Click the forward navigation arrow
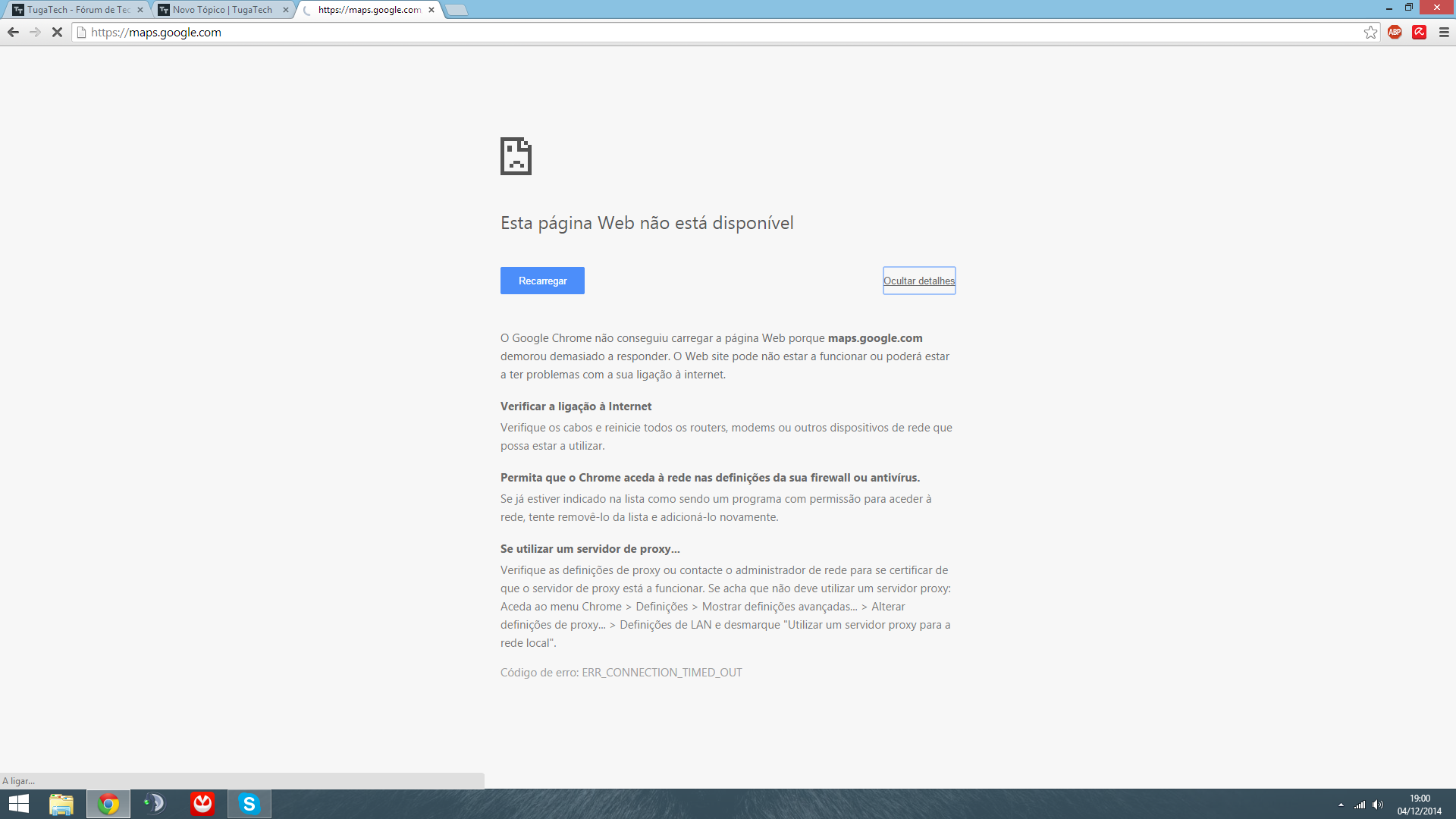 click(35, 32)
